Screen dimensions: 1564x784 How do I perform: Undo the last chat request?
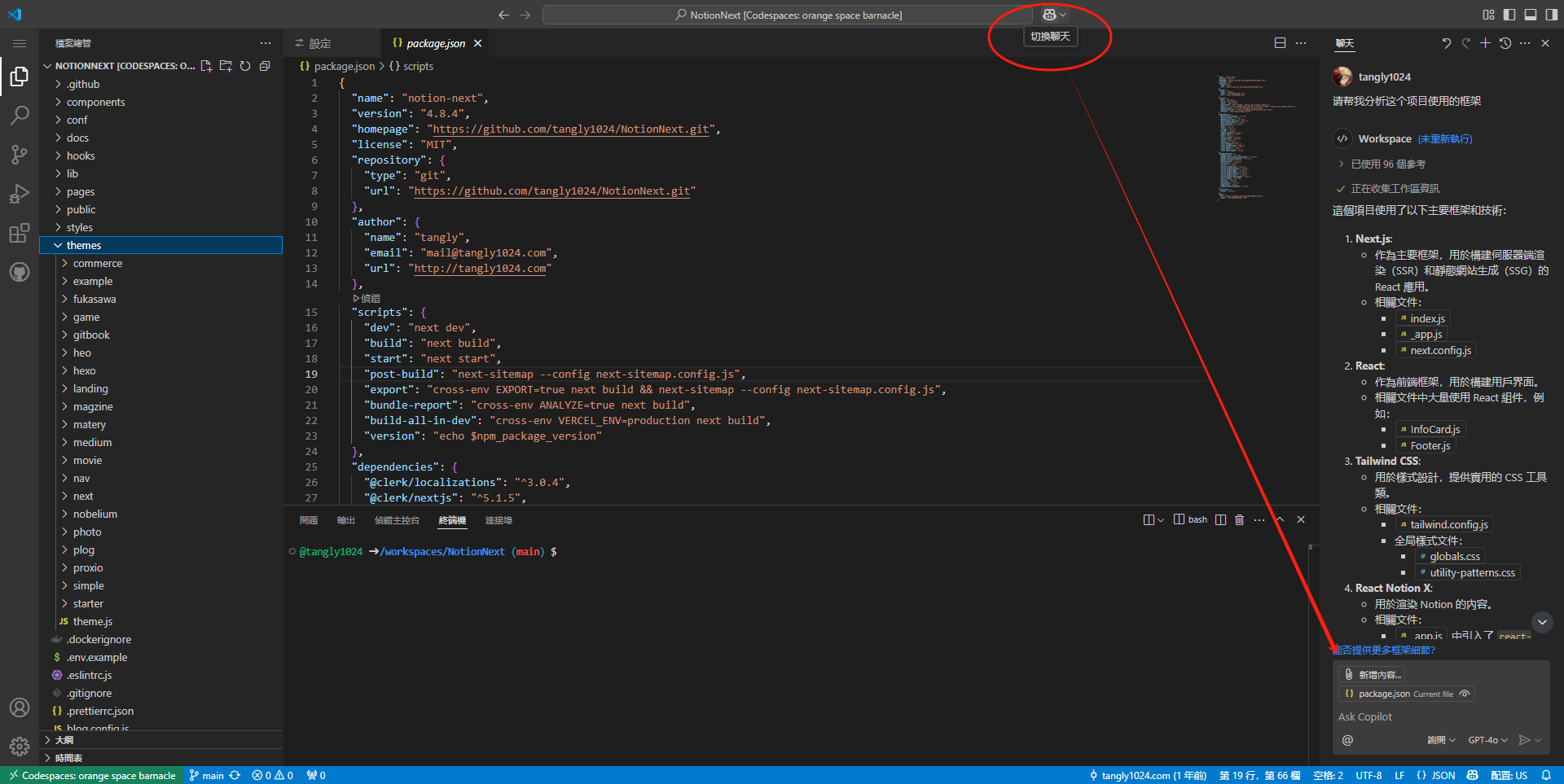coord(1446,43)
